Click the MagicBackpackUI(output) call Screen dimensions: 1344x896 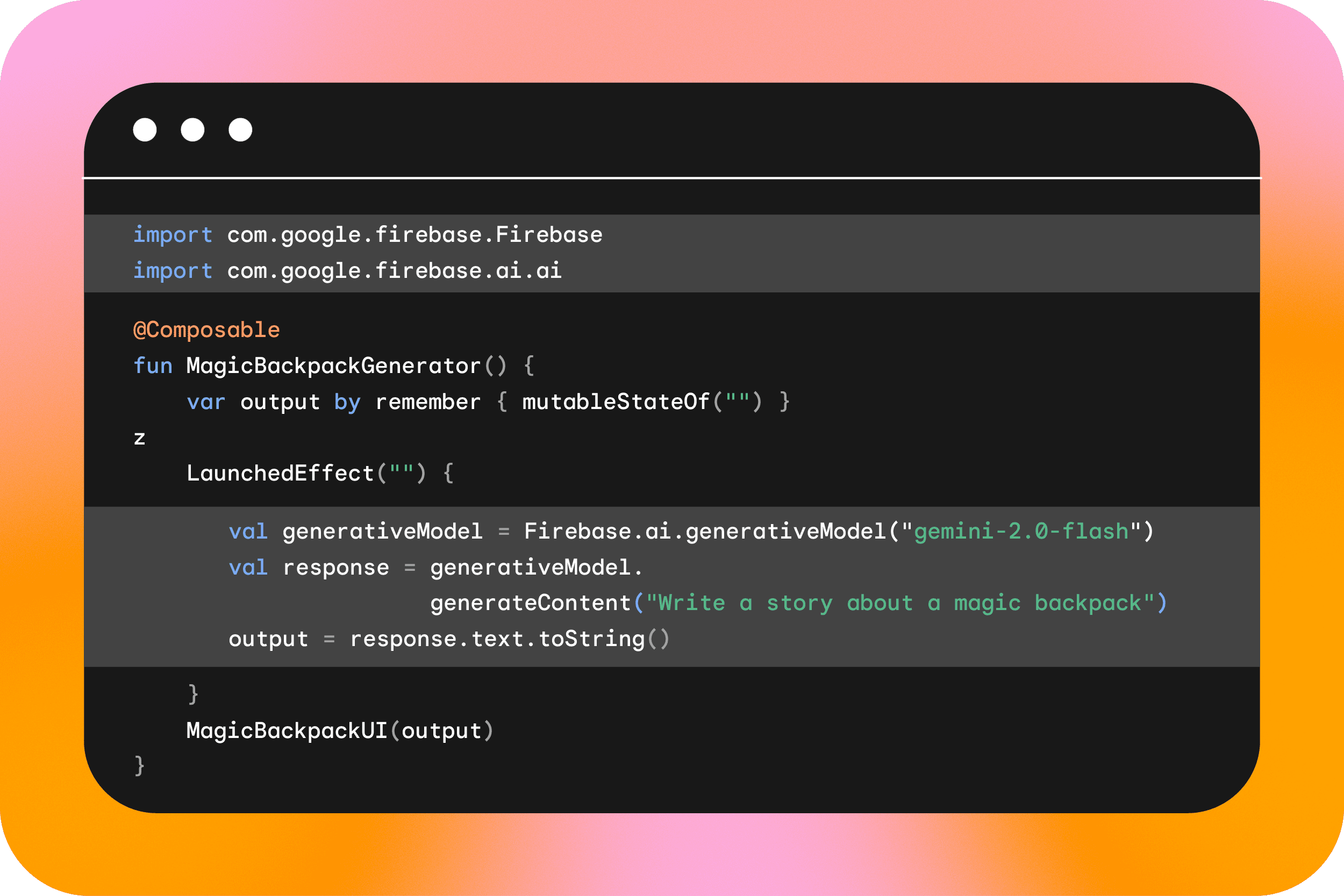pos(339,731)
